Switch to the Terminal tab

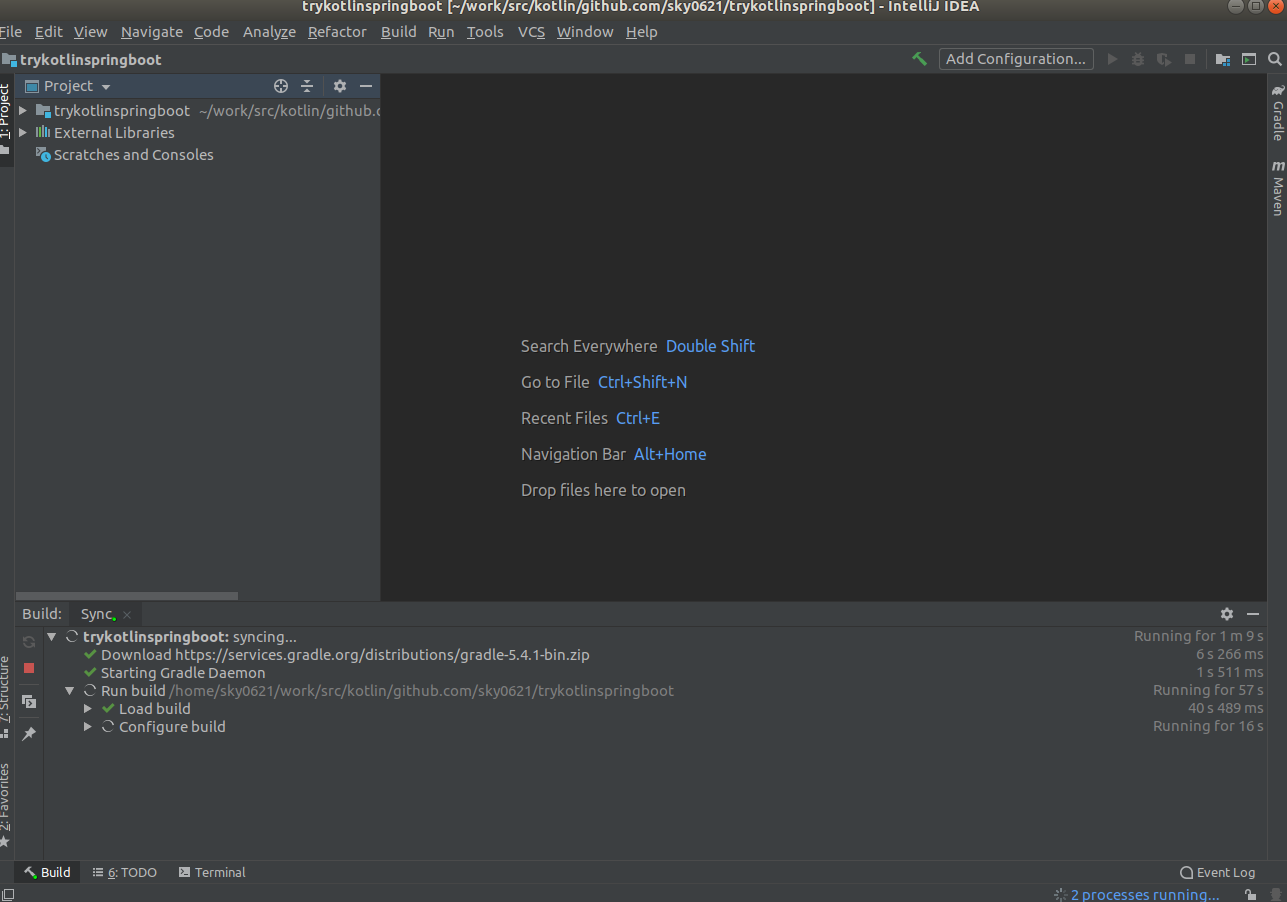click(212, 872)
